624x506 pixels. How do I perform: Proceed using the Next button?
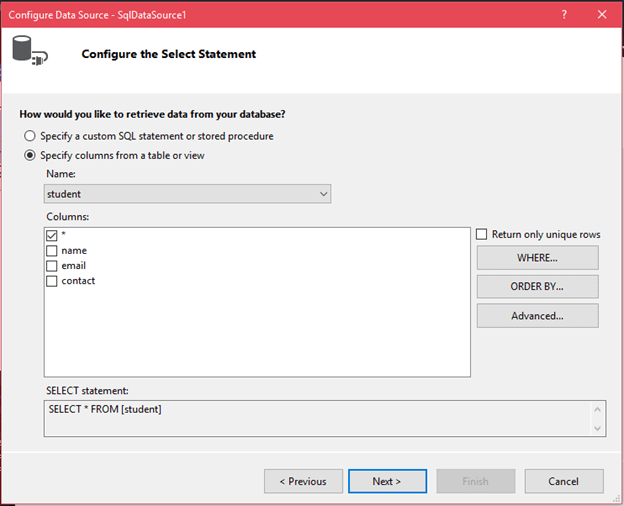click(x=386, y=481)
